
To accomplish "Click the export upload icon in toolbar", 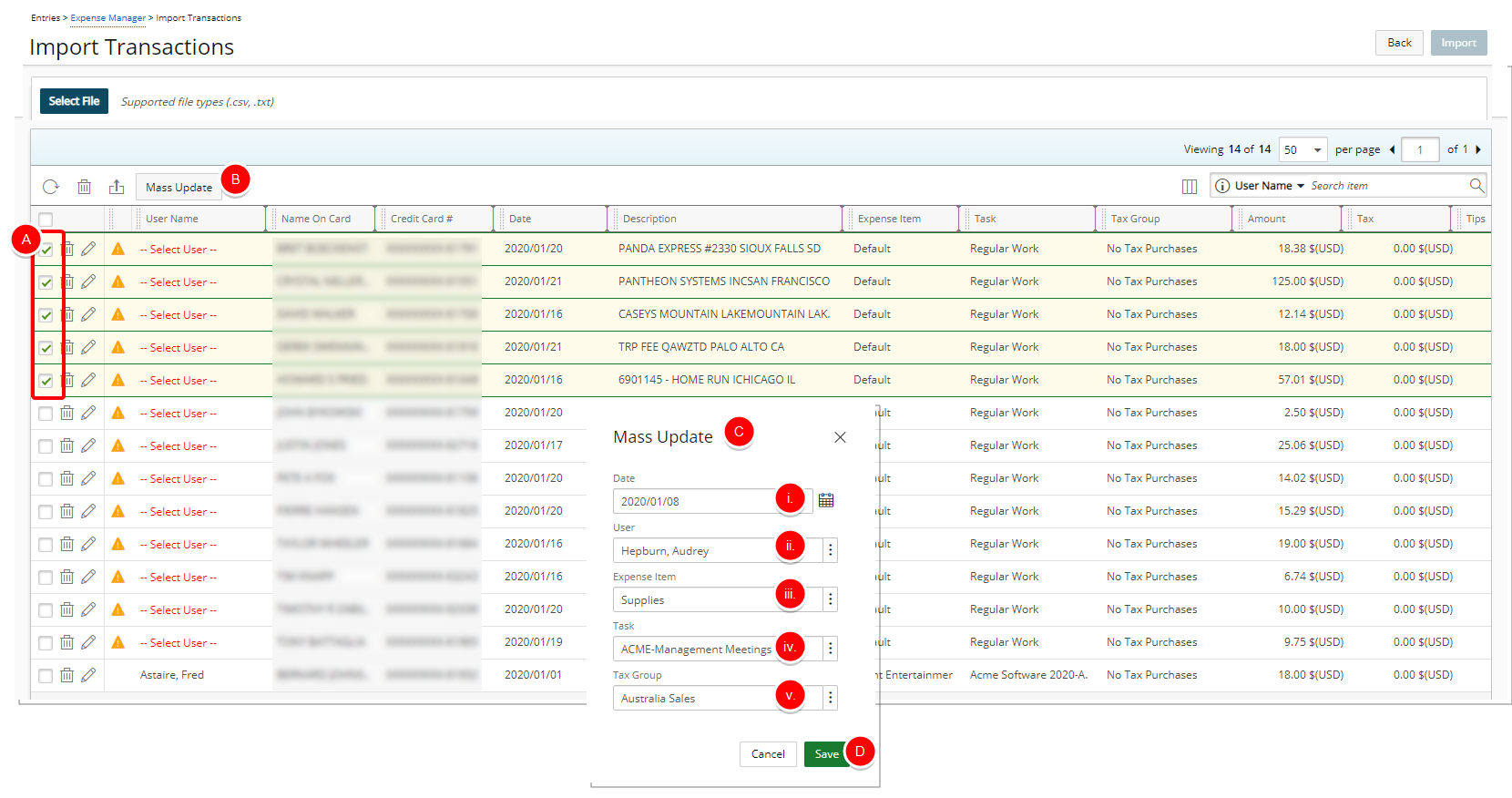I will pos(117,187).
